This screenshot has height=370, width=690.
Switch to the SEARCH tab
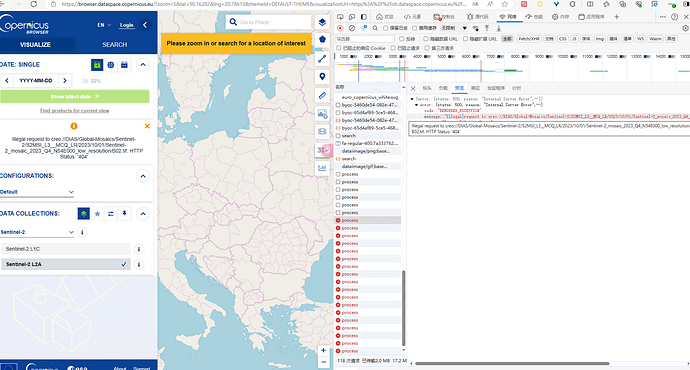tap(115, 45)
